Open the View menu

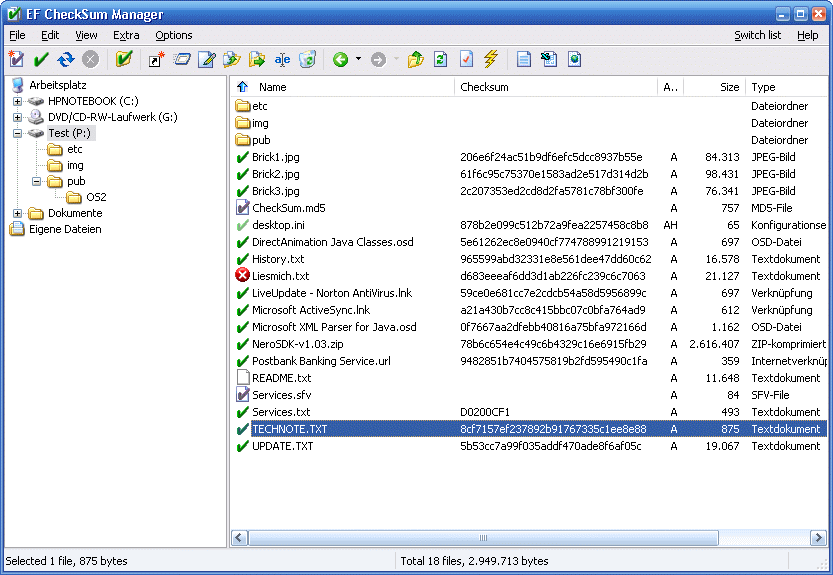(x=86, y=35)
